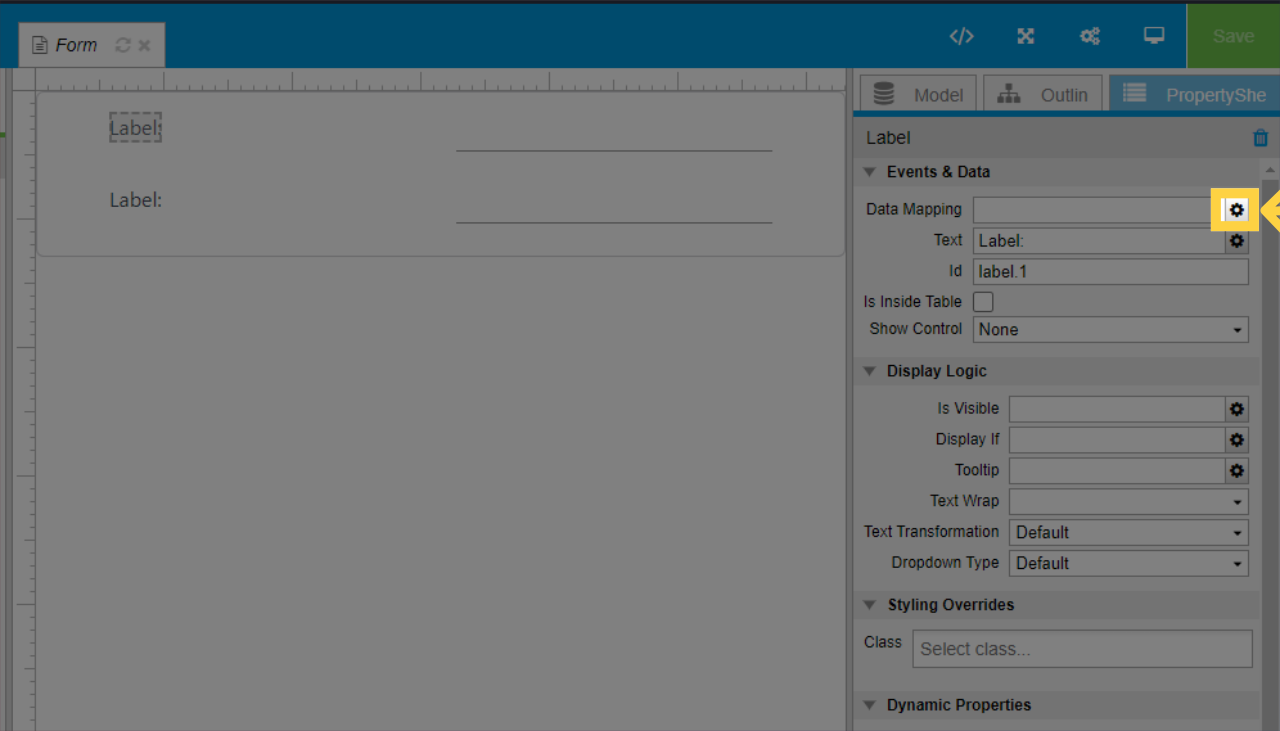
Task: Click the Display If gear icon
Action: pos(1237,440)
